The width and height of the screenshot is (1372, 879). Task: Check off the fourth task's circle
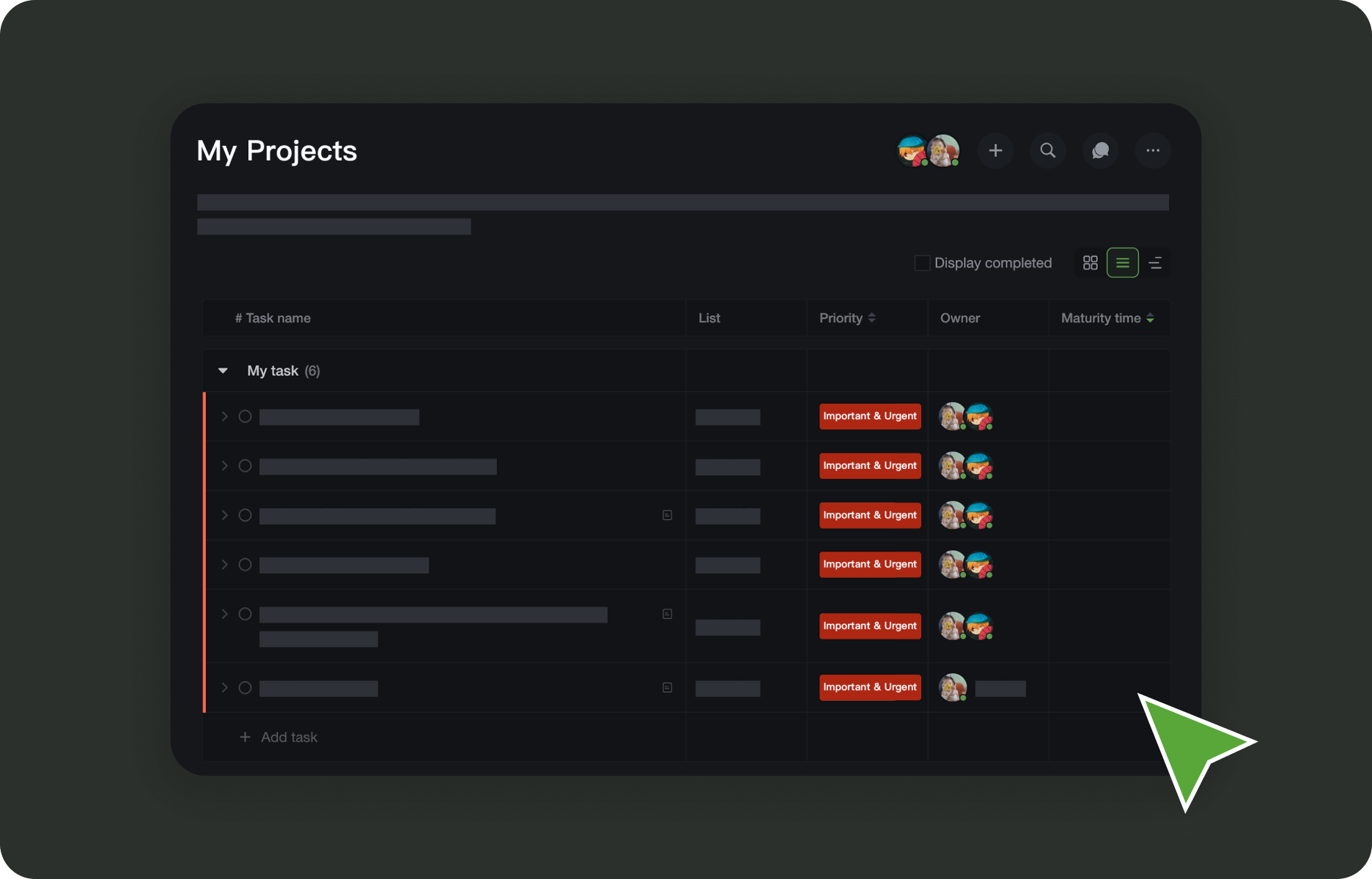246,565
